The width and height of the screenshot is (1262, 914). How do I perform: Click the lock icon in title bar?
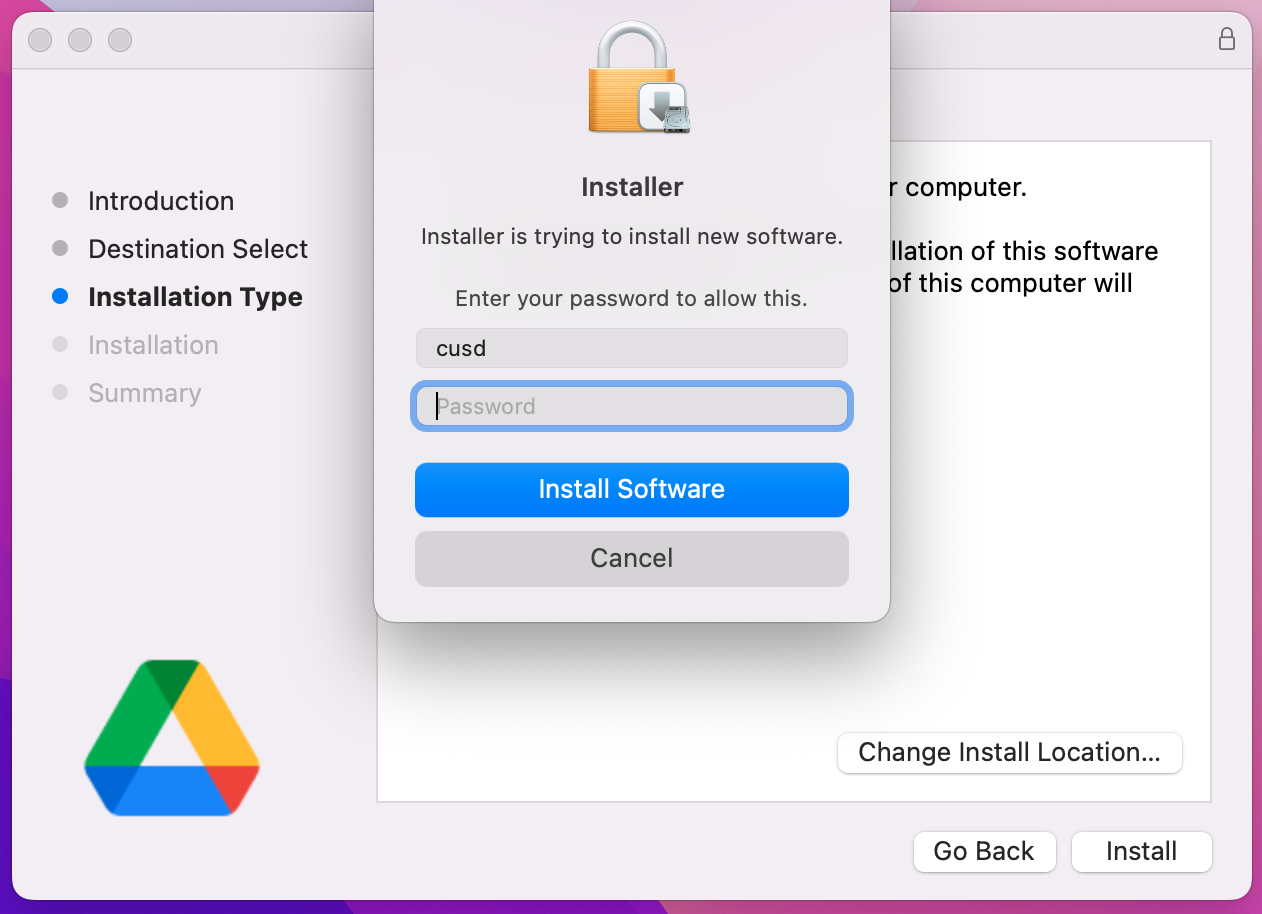(x=1226, y=39)
